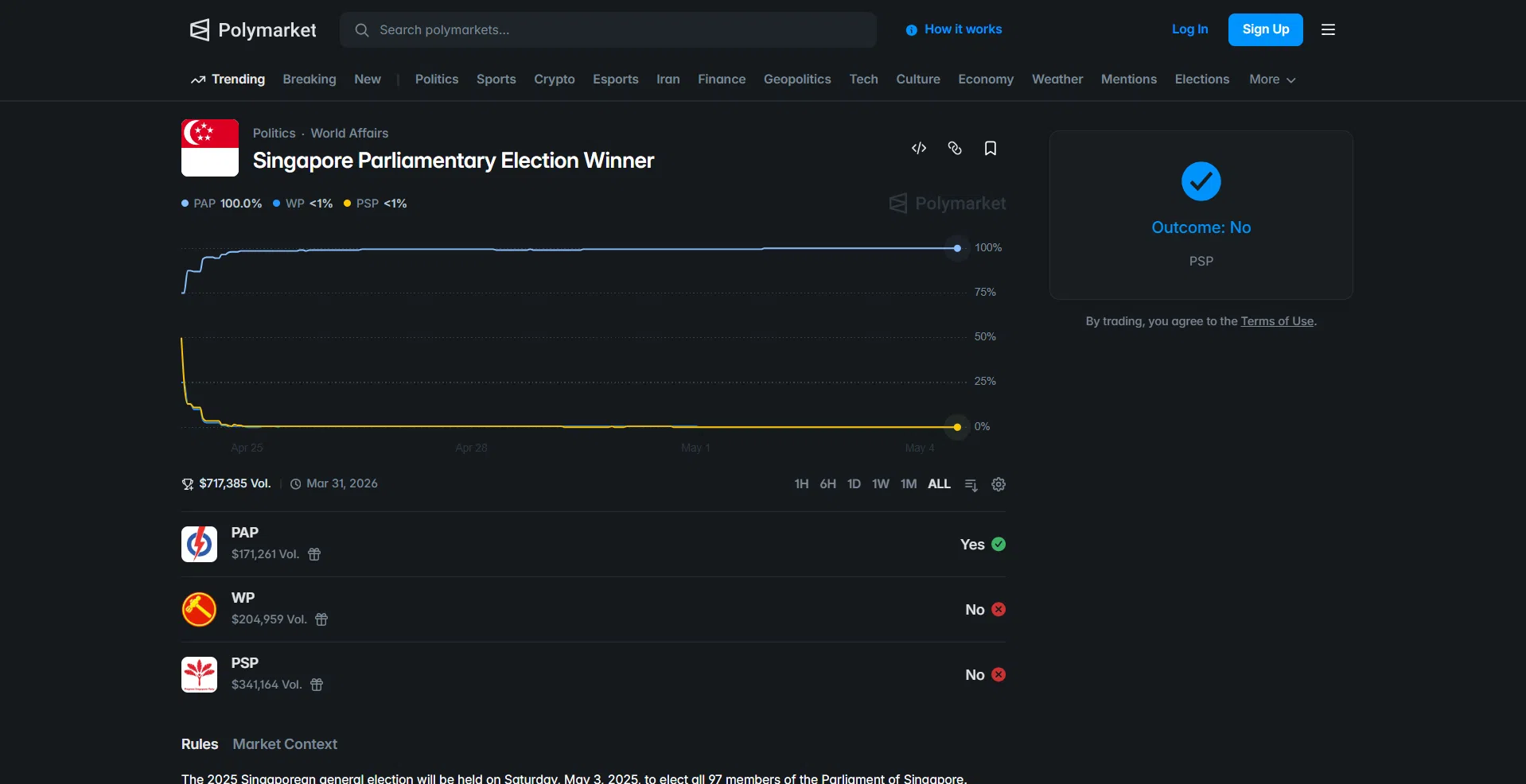Open chart settings via gear icon
1526x784 pixels.
998,484
